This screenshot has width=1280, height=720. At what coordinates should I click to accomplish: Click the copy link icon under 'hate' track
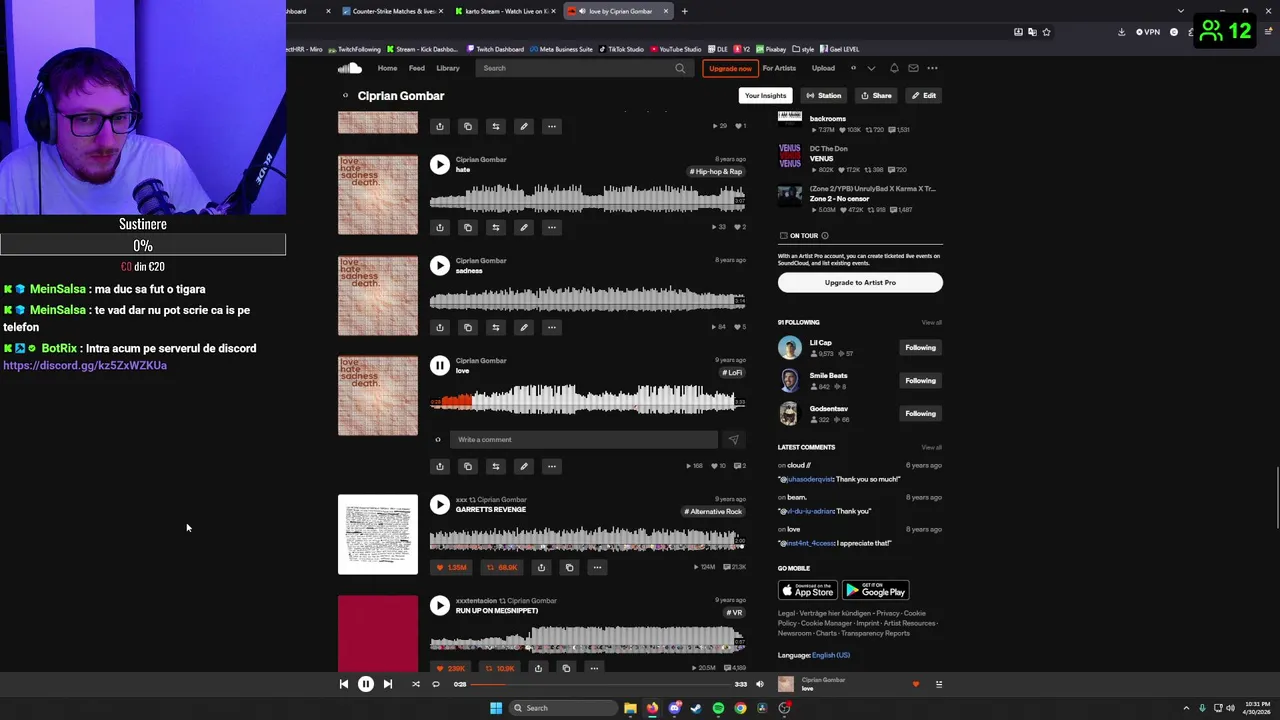click(x=468, y=227)
